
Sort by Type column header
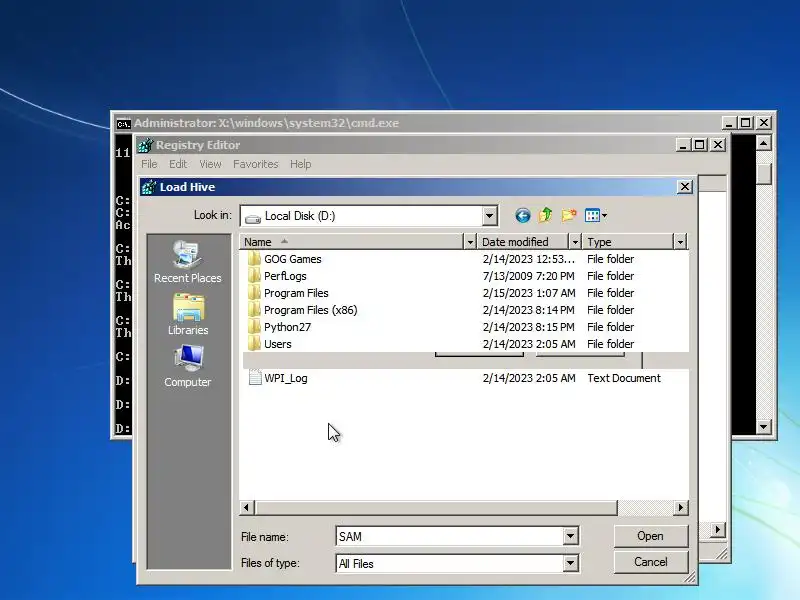[x=629, y=242]
